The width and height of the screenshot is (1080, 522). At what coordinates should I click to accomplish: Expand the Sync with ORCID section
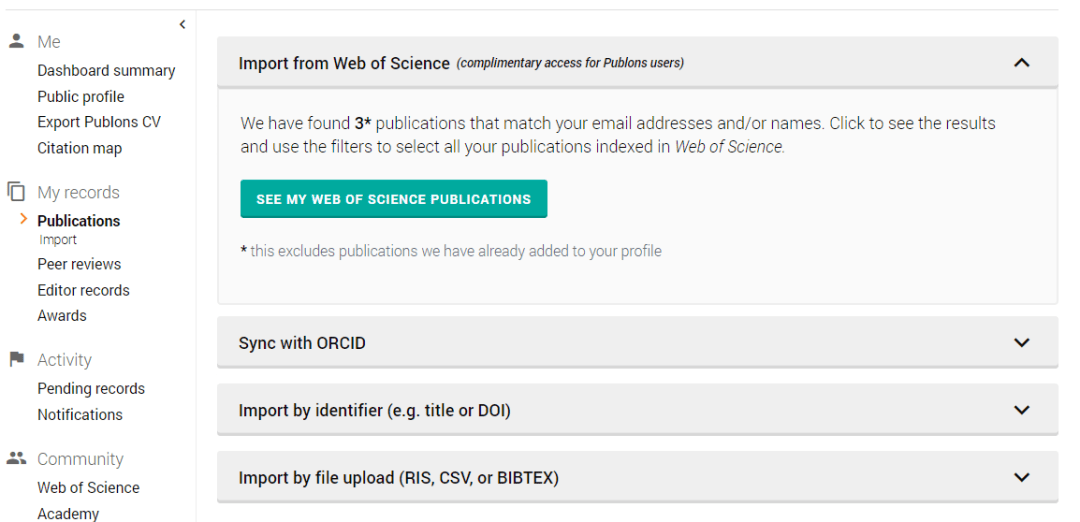[1021, 342]
